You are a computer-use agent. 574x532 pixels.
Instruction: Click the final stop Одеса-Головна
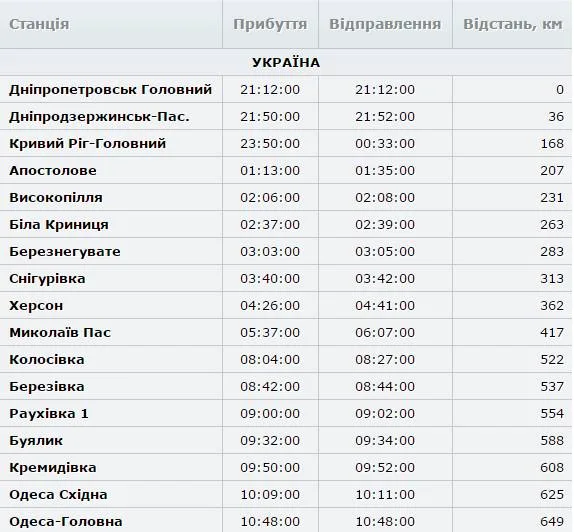tap(66, 521)
